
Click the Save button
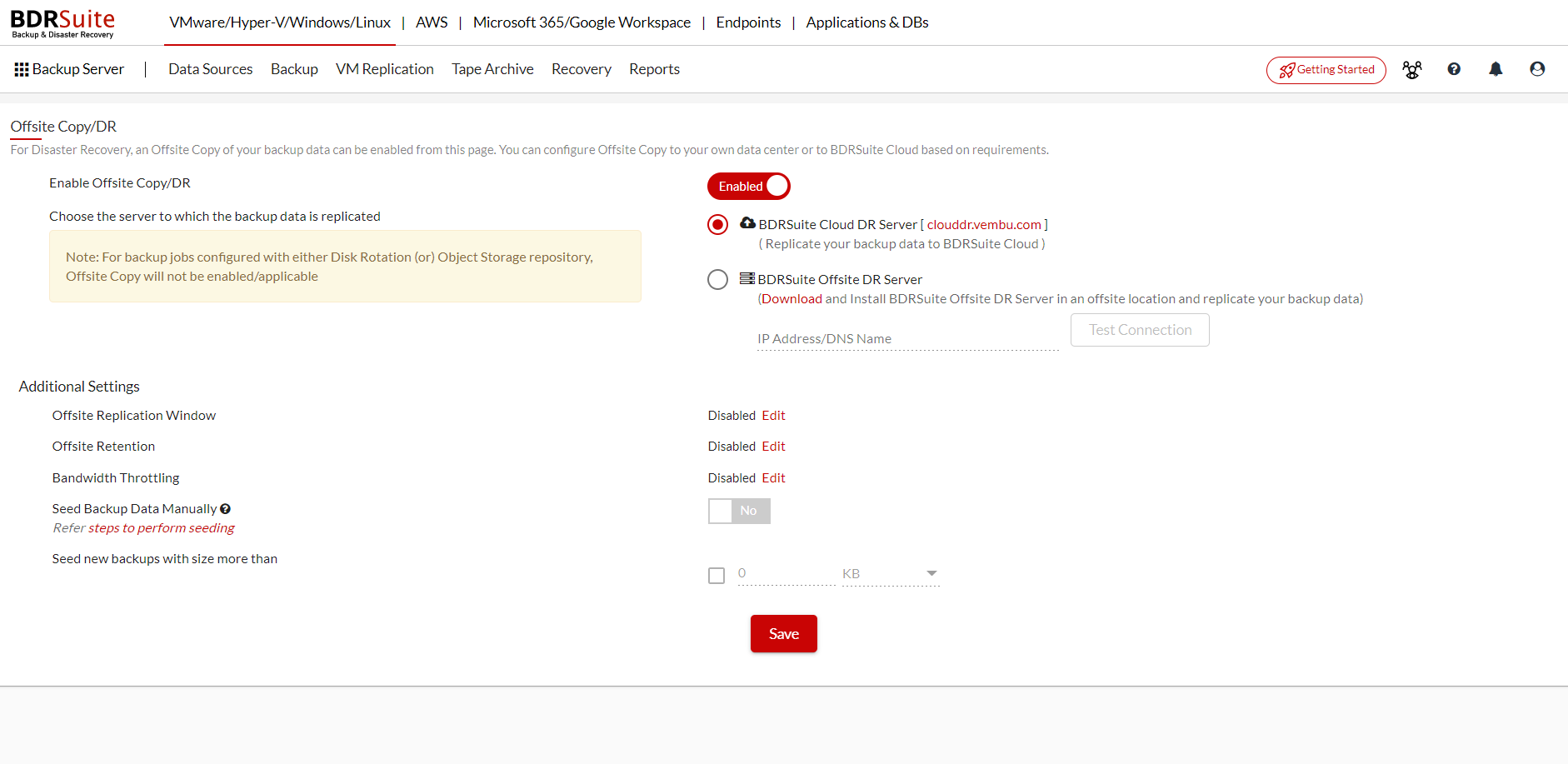pos(784,634)
